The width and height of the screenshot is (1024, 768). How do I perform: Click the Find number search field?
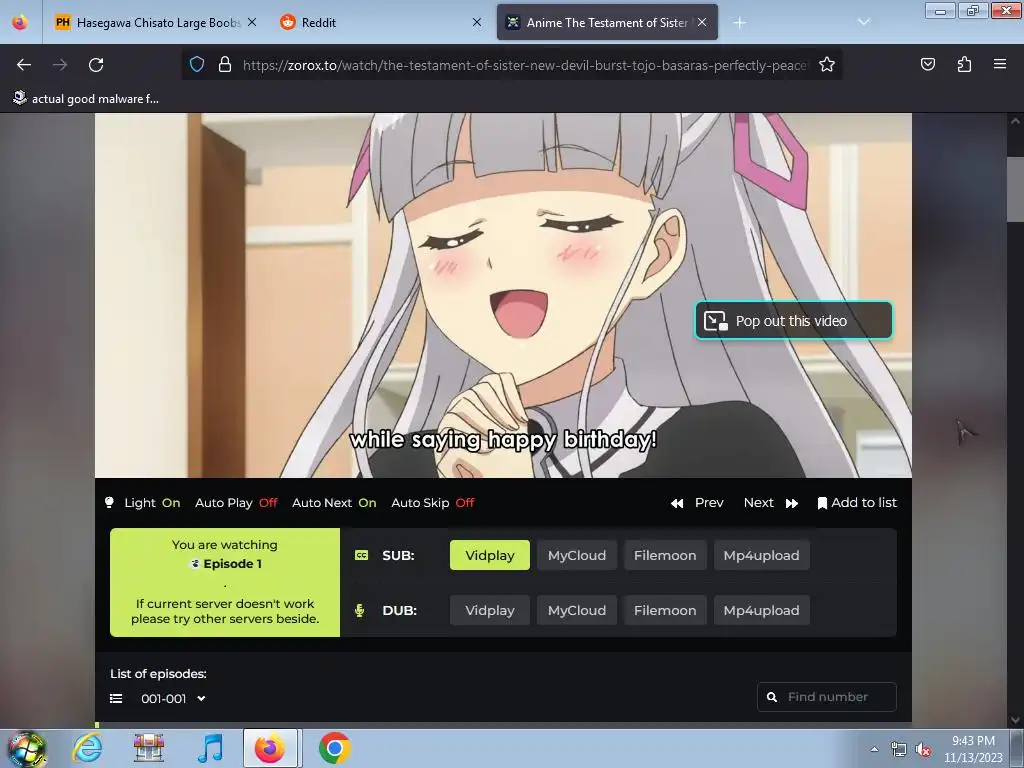click(x=827, y=697)
